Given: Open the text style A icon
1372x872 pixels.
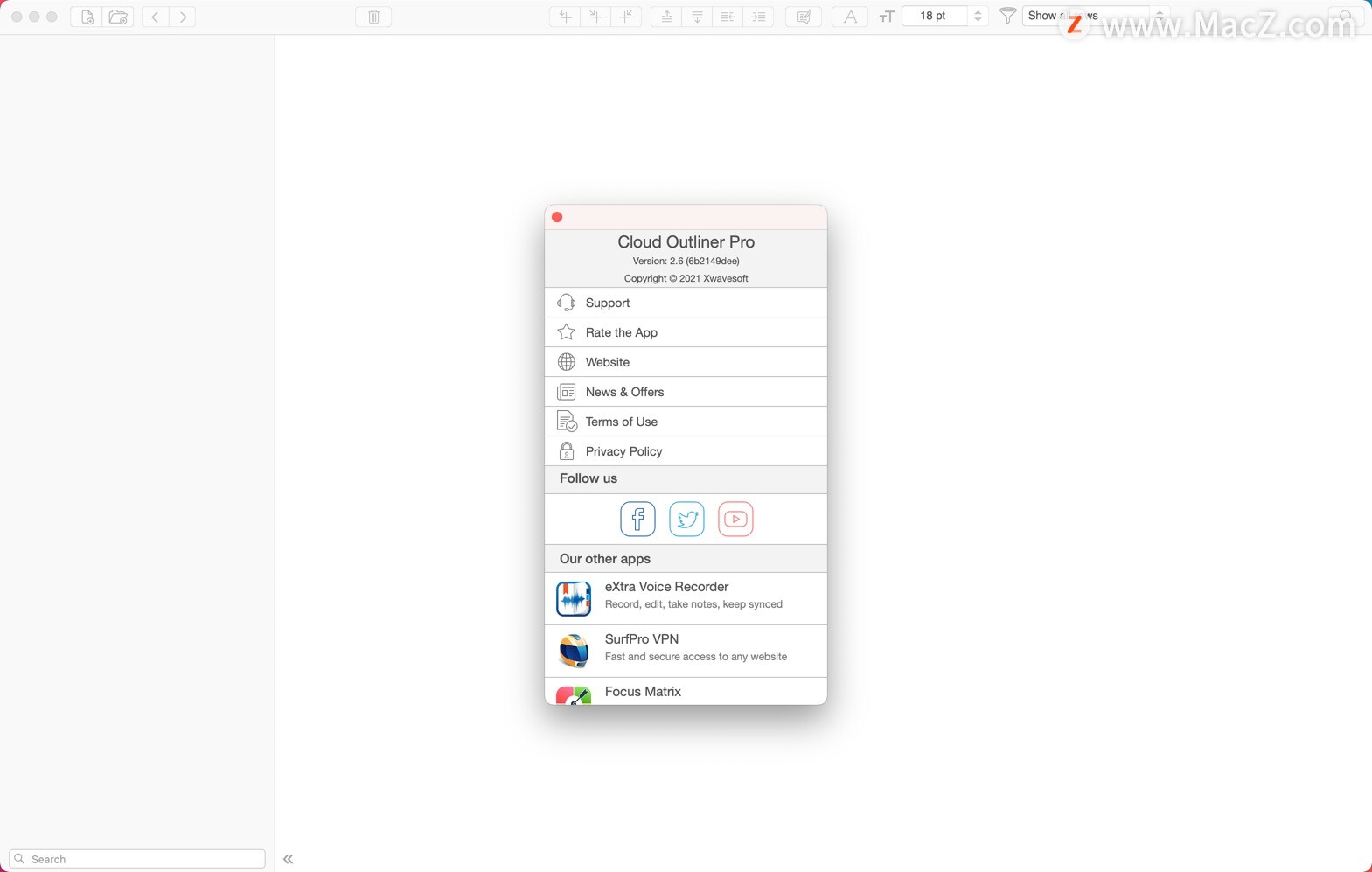Looking at the screenshot, I should point(850,17).
